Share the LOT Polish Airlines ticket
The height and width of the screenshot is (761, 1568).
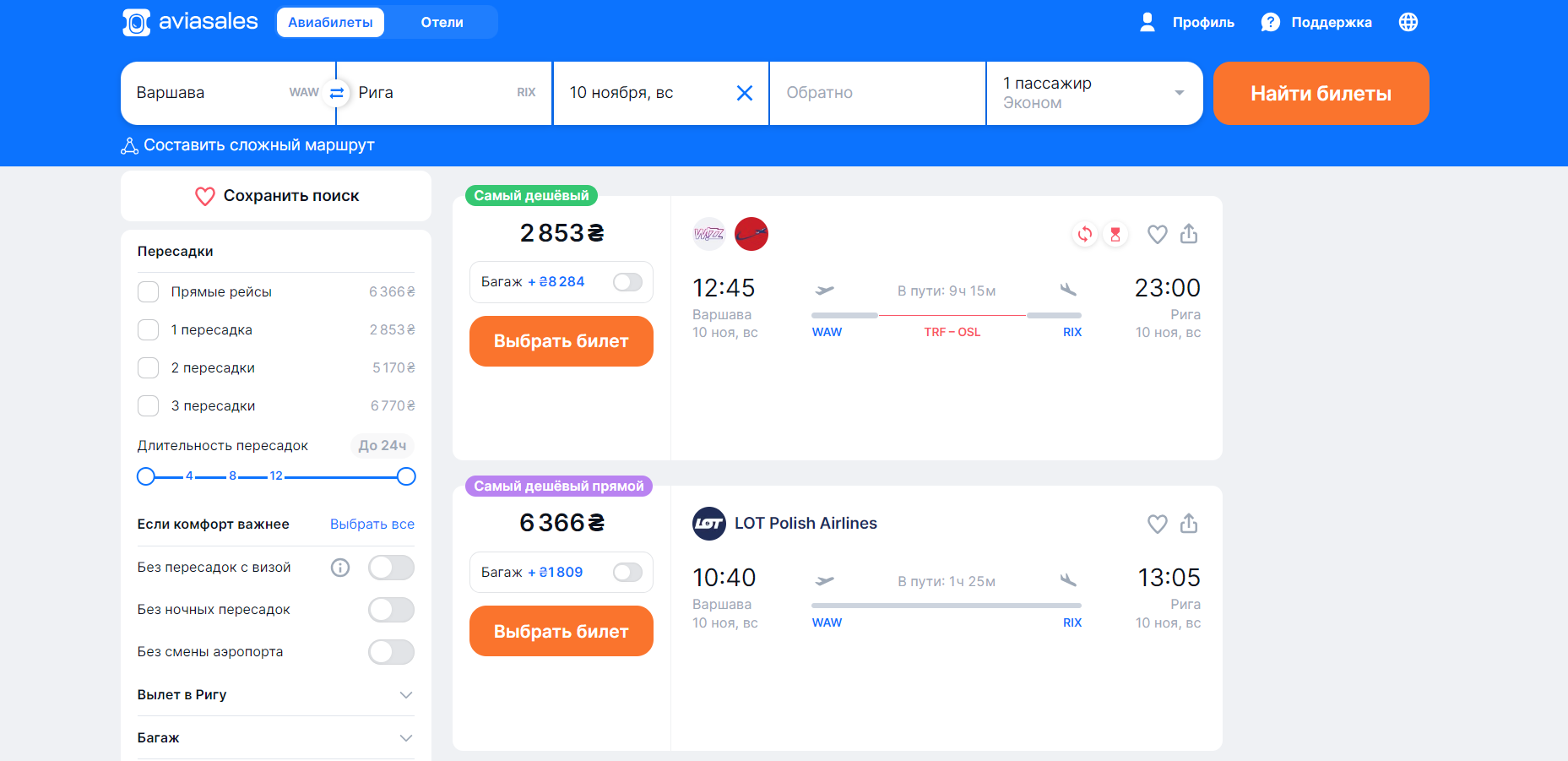(1188, 523)
